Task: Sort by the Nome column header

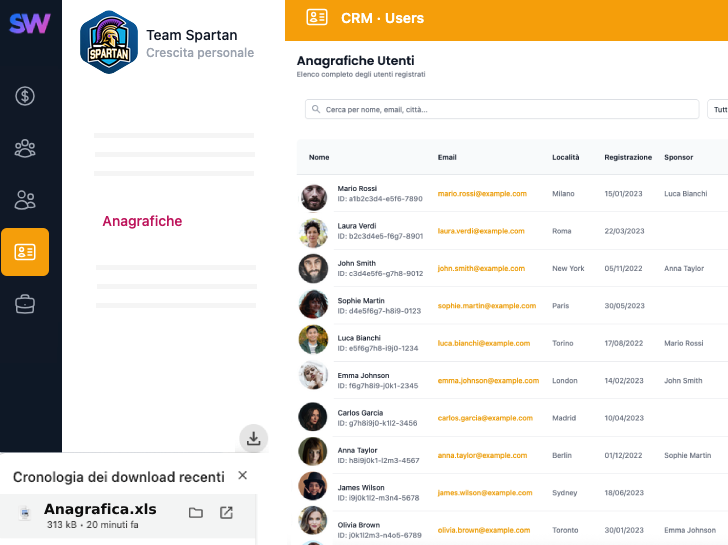Action: pyautogui.click(x=319, y=157)
